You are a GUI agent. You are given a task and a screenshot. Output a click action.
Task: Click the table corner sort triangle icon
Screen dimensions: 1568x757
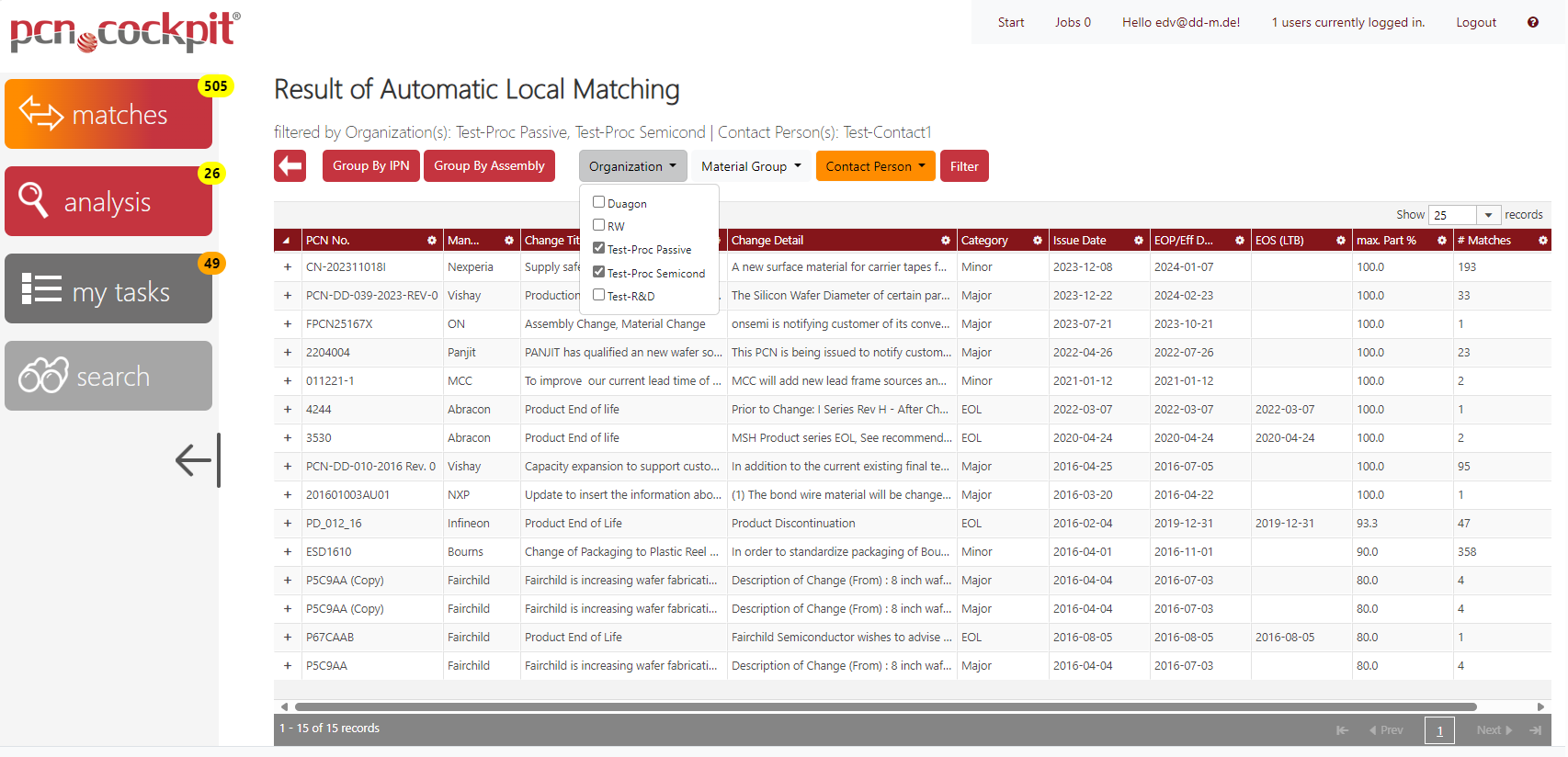(287, 241)
